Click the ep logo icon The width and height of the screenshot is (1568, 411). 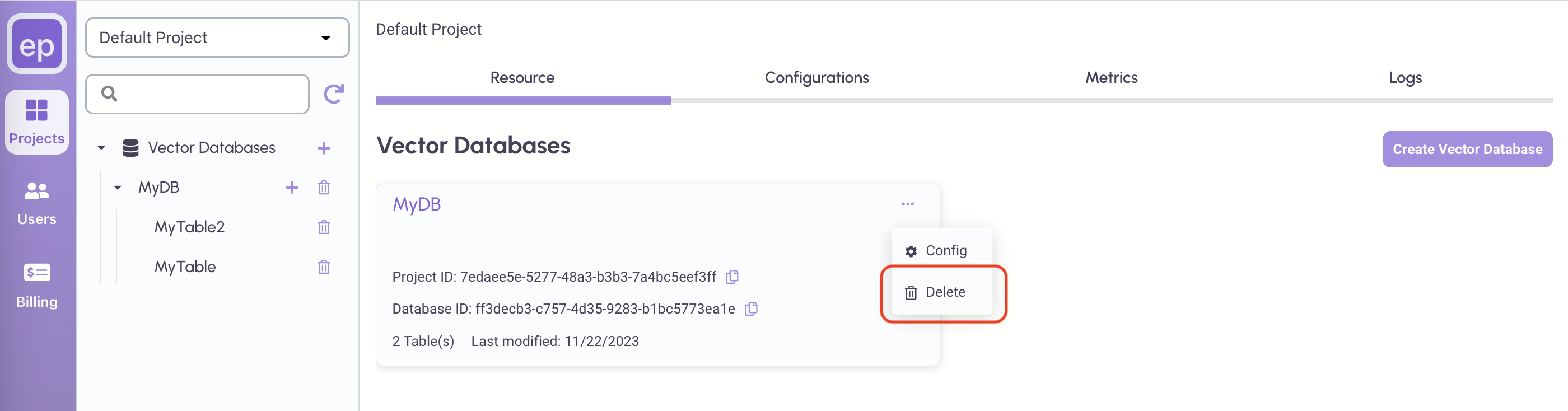tap(37, 44)
